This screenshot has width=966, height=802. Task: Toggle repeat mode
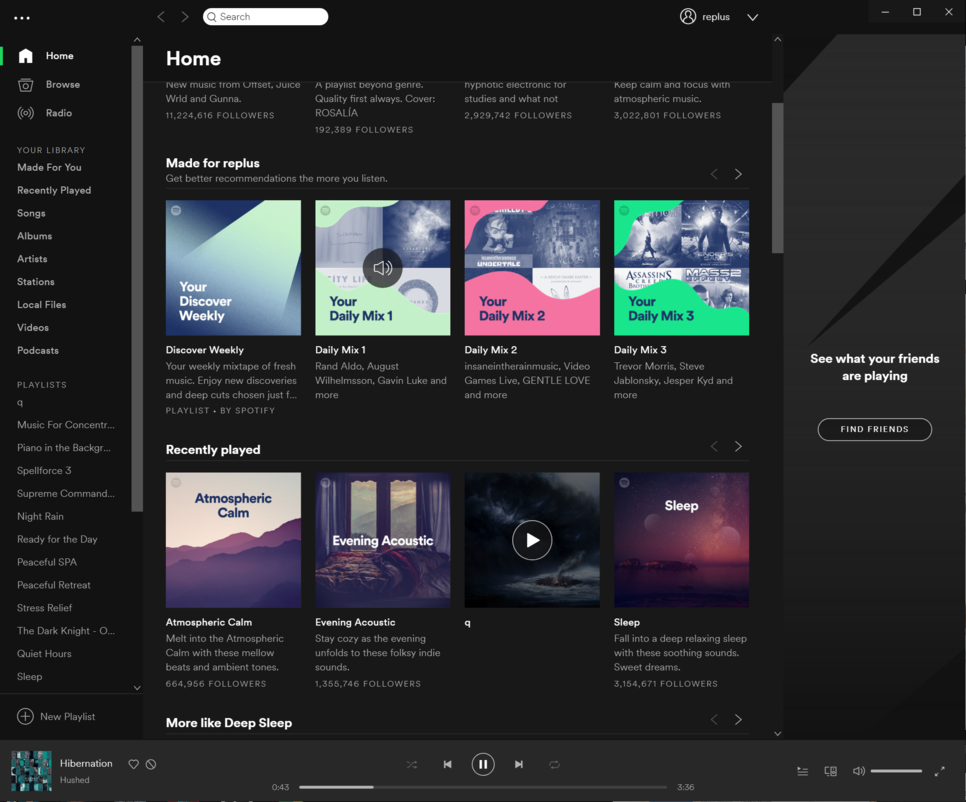554,764
